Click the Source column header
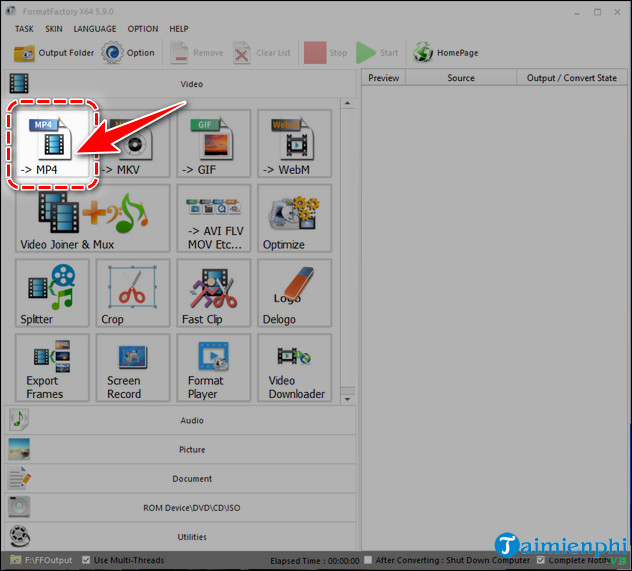Viewport: 632px width, 571px height. coord(461,78)
